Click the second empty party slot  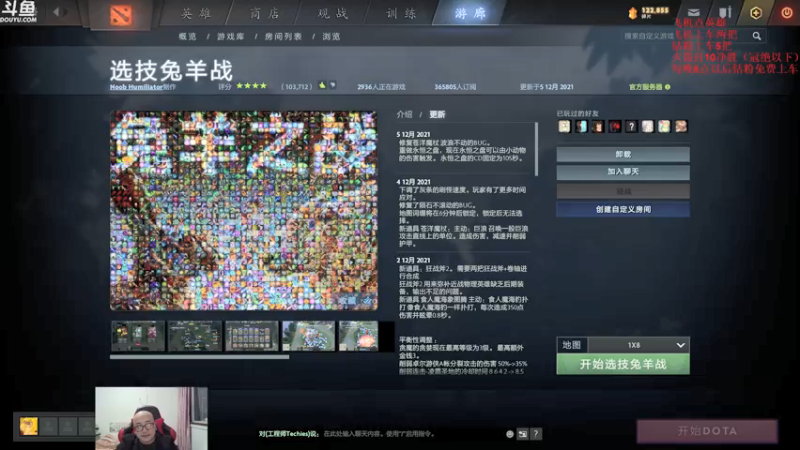point(68,426)
